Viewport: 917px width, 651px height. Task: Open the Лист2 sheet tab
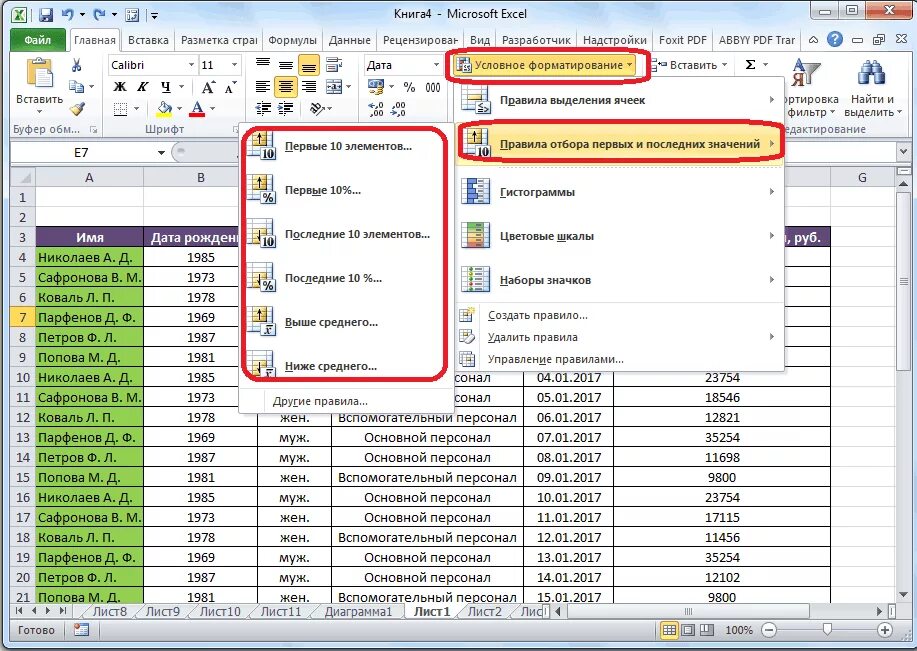tap(485, 612)
